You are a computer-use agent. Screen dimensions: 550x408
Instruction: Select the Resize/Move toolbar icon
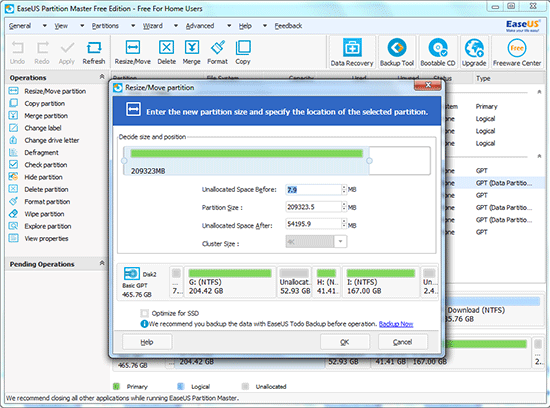[133, 53]
